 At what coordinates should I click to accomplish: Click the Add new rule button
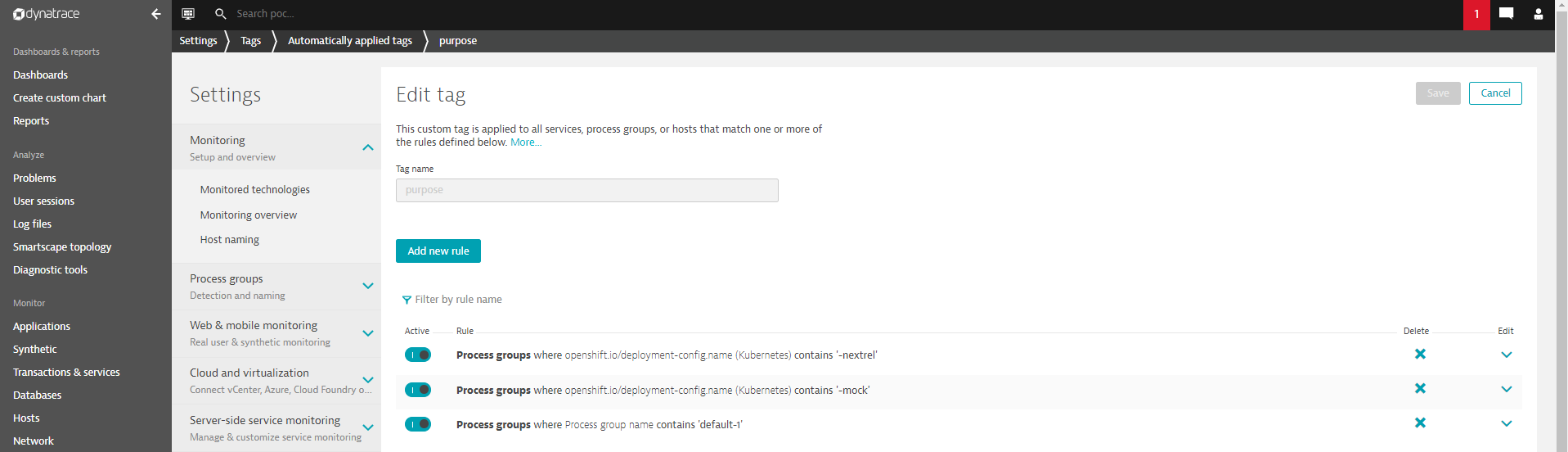(438, 251)
